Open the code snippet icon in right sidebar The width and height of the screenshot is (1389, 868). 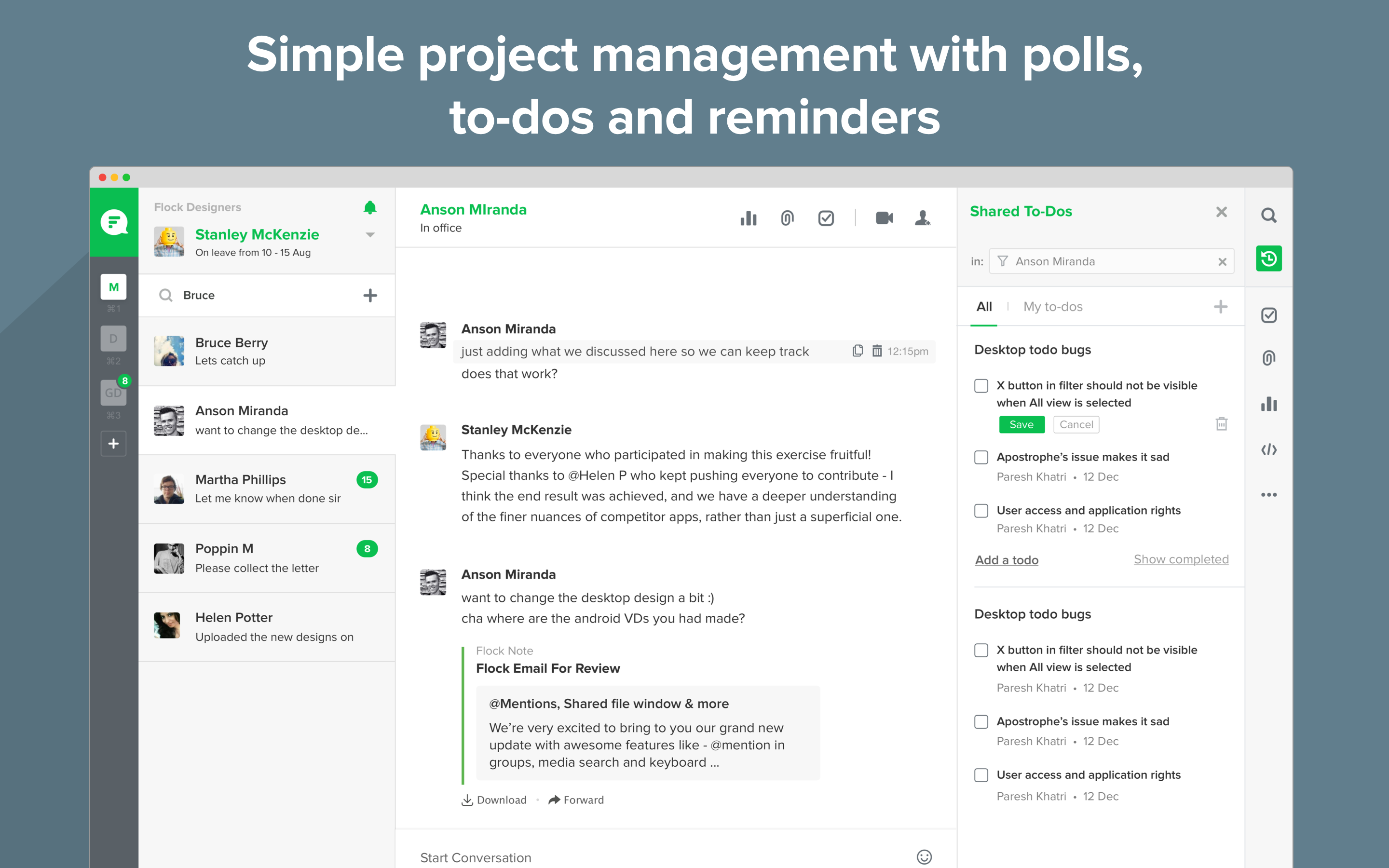(1268, 449)
